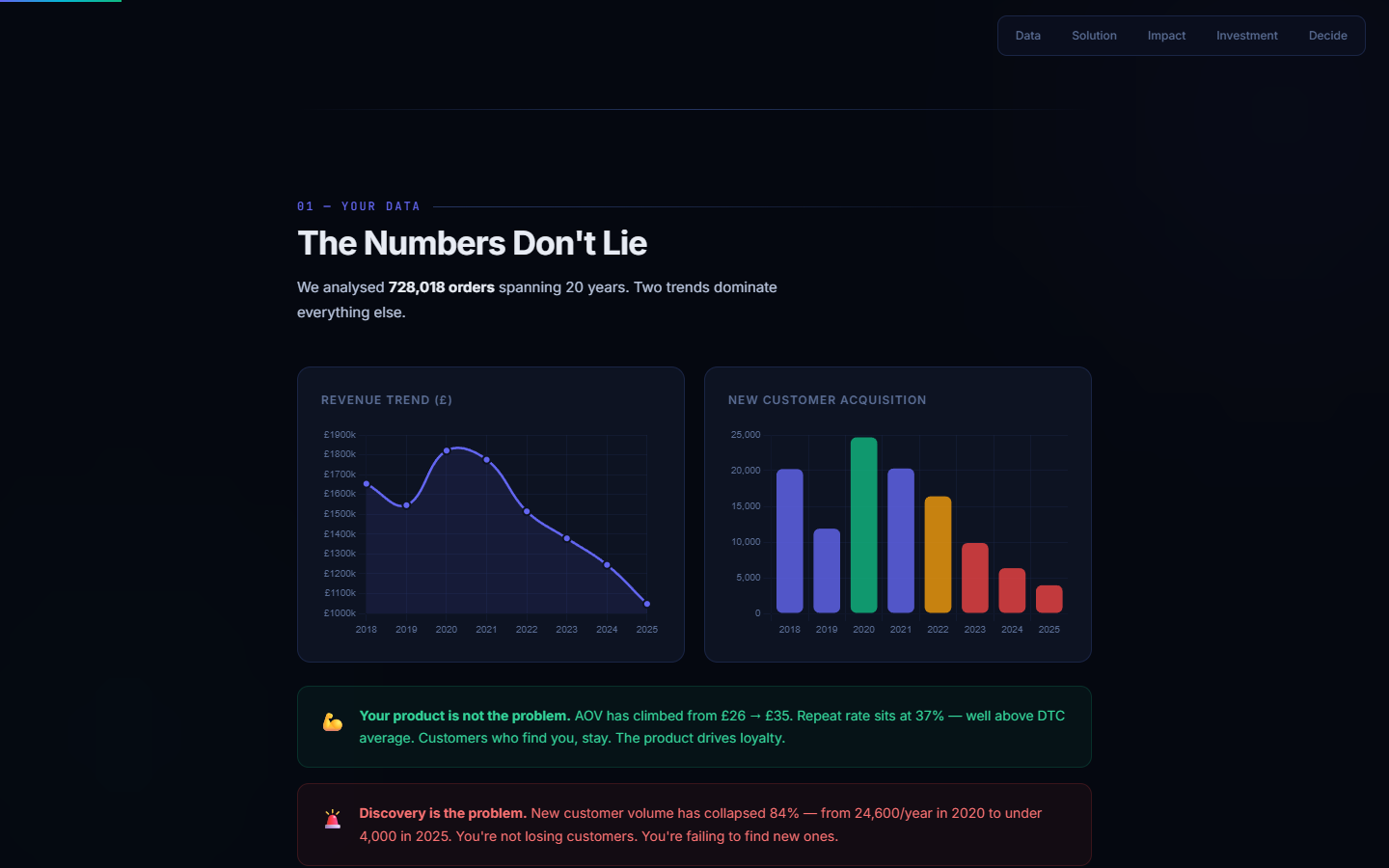1389x868 pixels.
Task: Jump to the Impact section
Action: [x=1166, y=36]
